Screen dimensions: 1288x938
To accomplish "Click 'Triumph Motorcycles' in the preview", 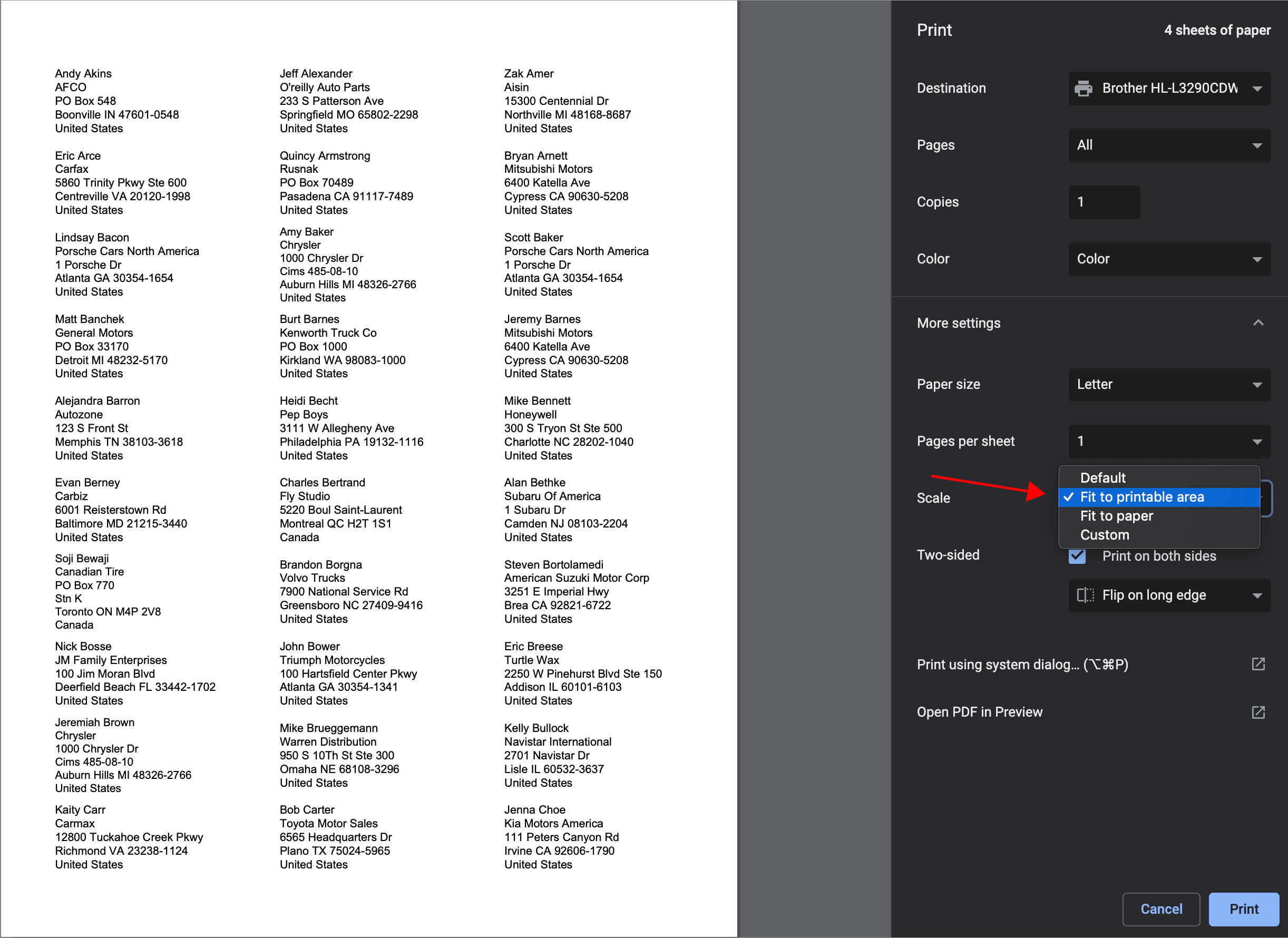I will tap(332, 660).
